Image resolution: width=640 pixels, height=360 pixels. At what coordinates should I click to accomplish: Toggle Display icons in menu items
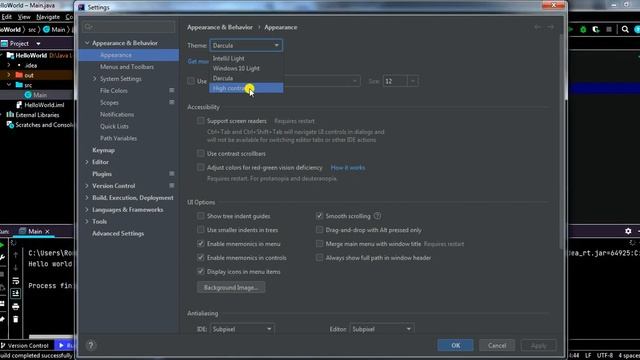coord(200,271)
